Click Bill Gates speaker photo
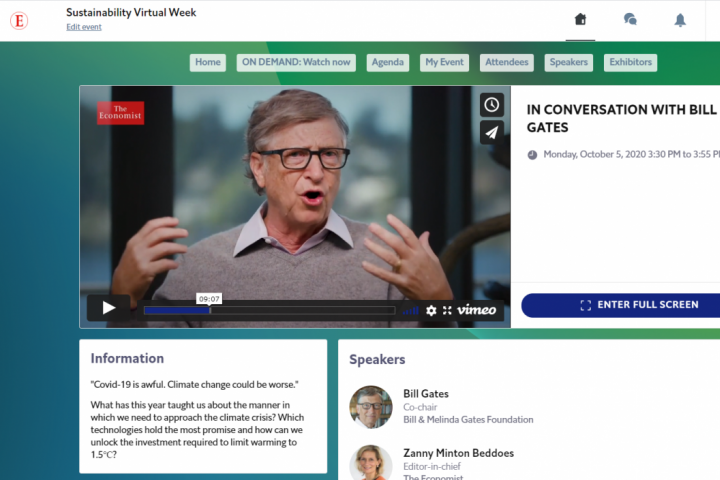The width and height of the screenshot is (720, 480). pyautogui.click(x=371, y=407)
